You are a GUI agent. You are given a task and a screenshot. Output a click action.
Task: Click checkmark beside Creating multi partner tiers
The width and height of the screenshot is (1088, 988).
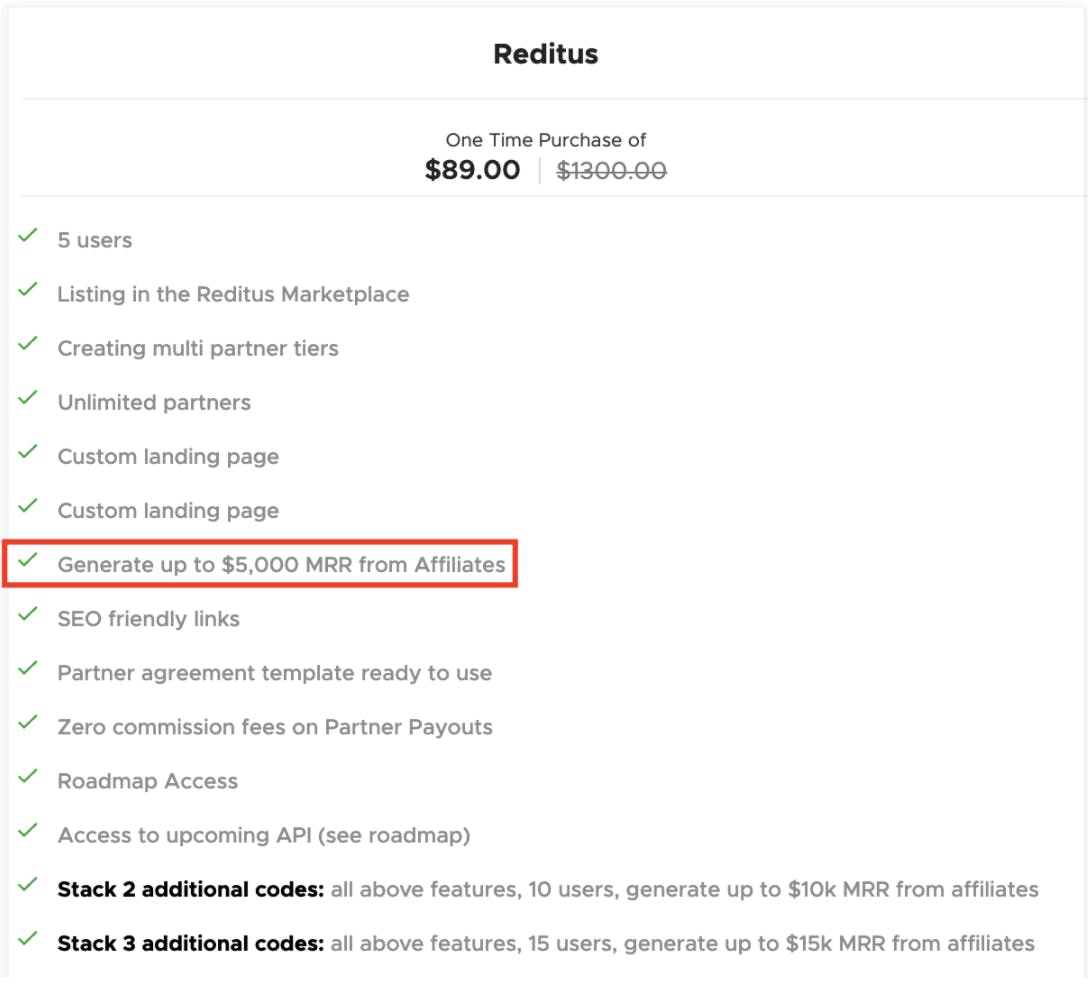click(28, 345)
